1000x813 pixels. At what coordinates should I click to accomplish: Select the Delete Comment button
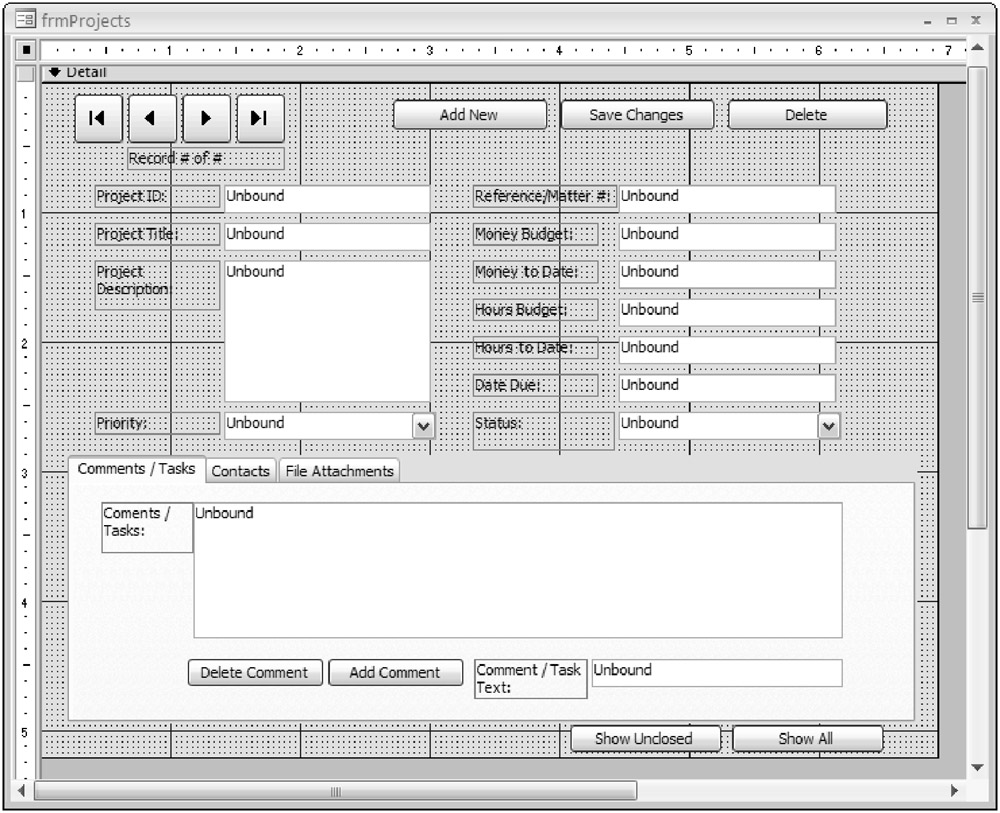pos(255,673)
